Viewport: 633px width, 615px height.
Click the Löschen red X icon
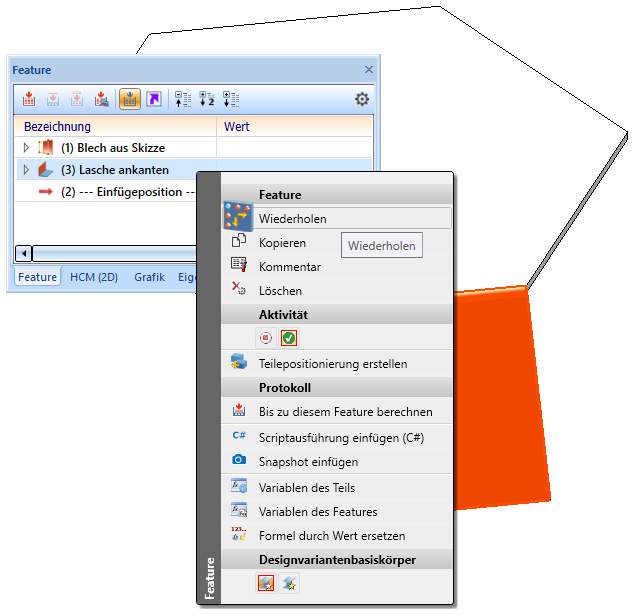[x=239, y=288]
